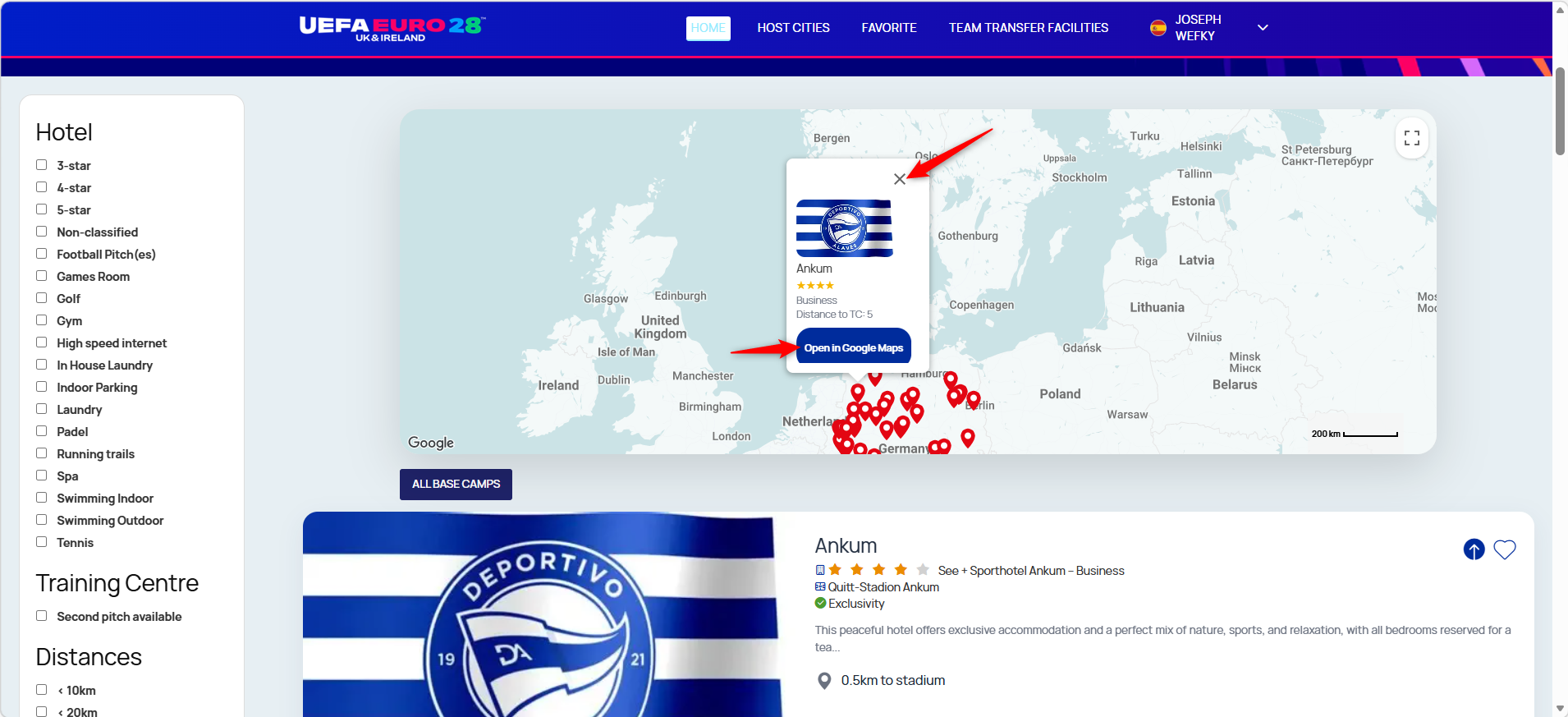Viewport: 1568px width, 717px height.
Task: Select the Laundry checkbox
Action: 42,409
